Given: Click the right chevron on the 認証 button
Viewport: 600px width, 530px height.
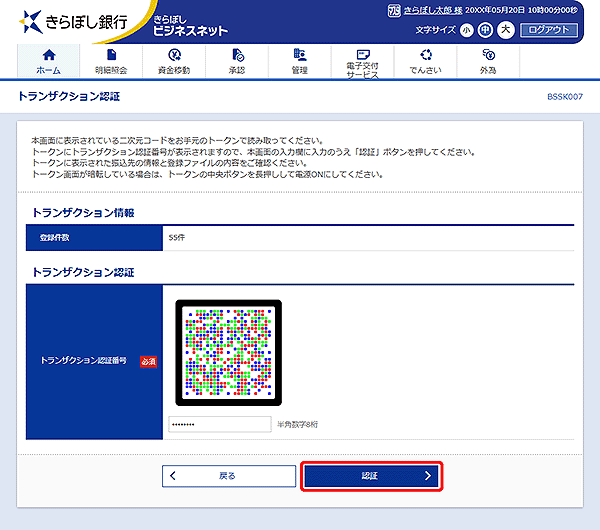Looking at the screenshot, I should (428, 476).
